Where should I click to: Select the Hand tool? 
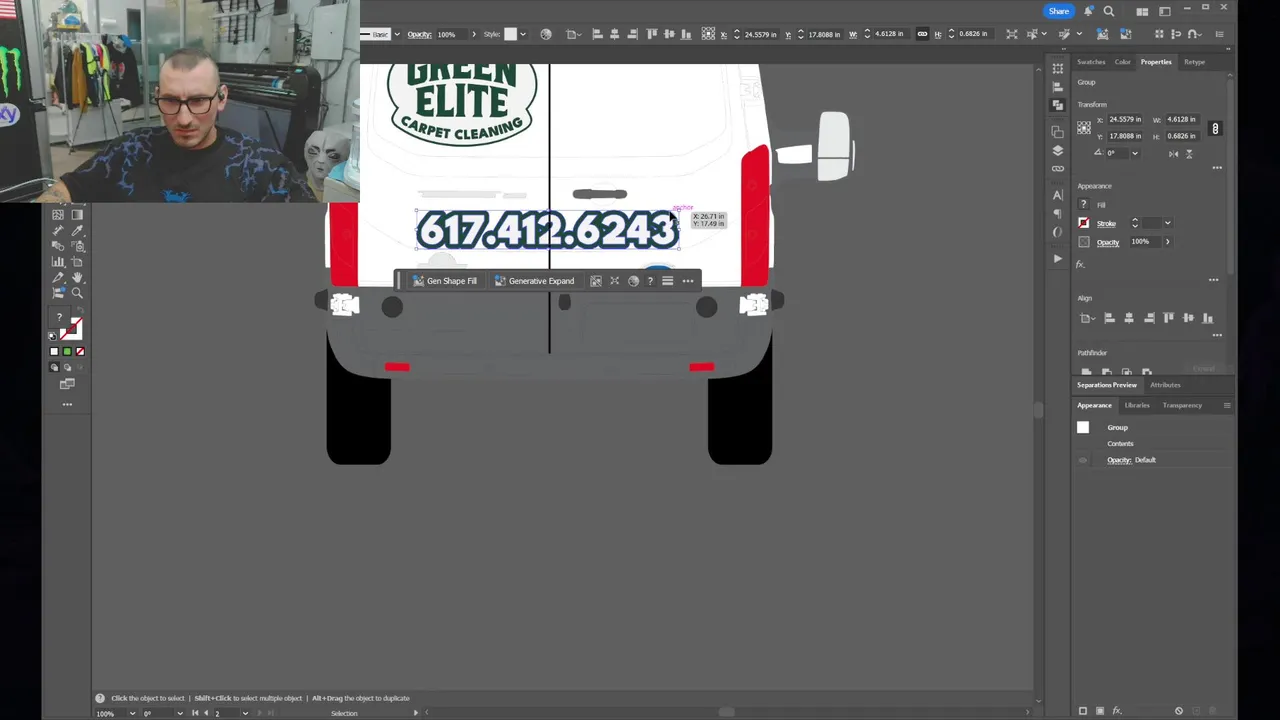pos(78,277)
